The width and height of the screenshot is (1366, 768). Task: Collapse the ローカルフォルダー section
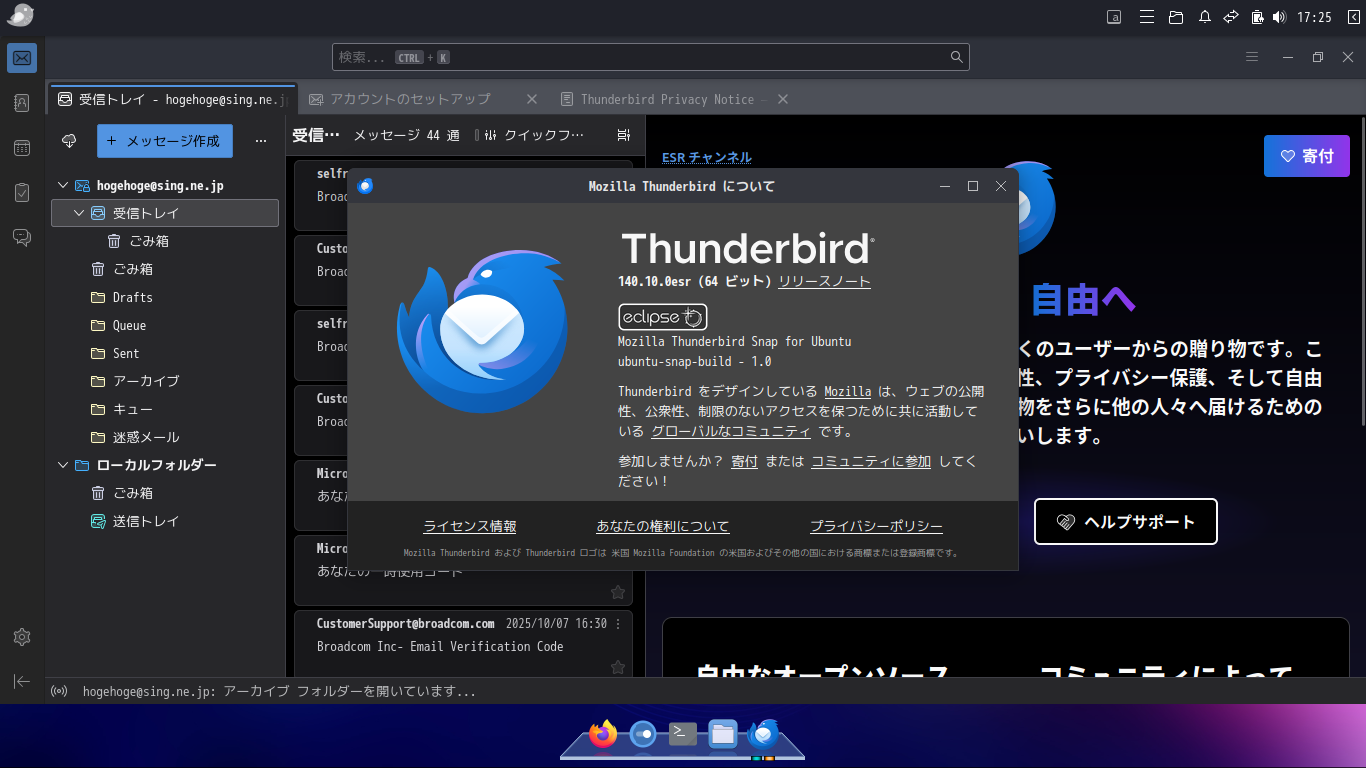pos(62,465)
